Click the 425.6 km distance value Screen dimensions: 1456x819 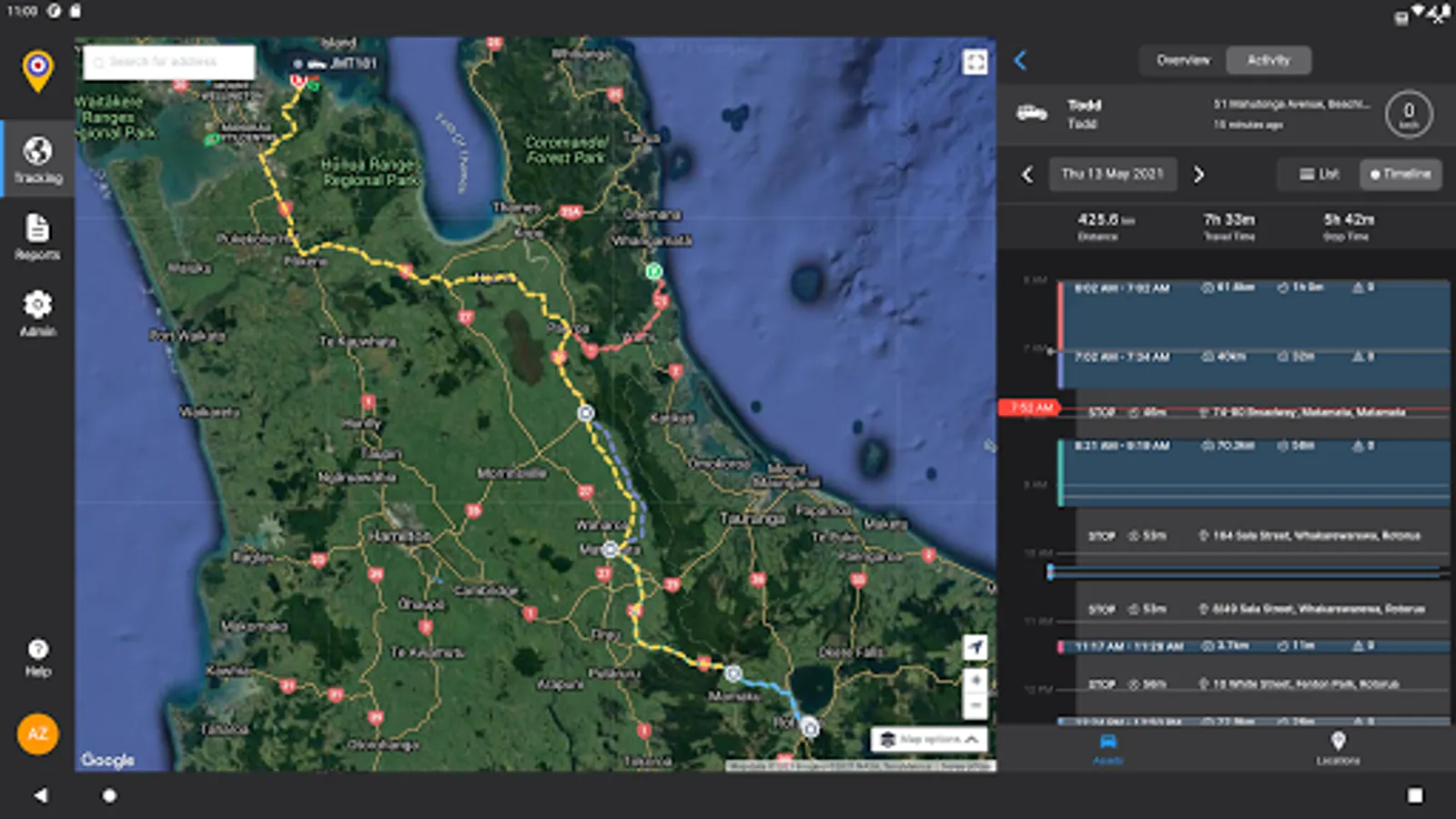(1105, 219)
